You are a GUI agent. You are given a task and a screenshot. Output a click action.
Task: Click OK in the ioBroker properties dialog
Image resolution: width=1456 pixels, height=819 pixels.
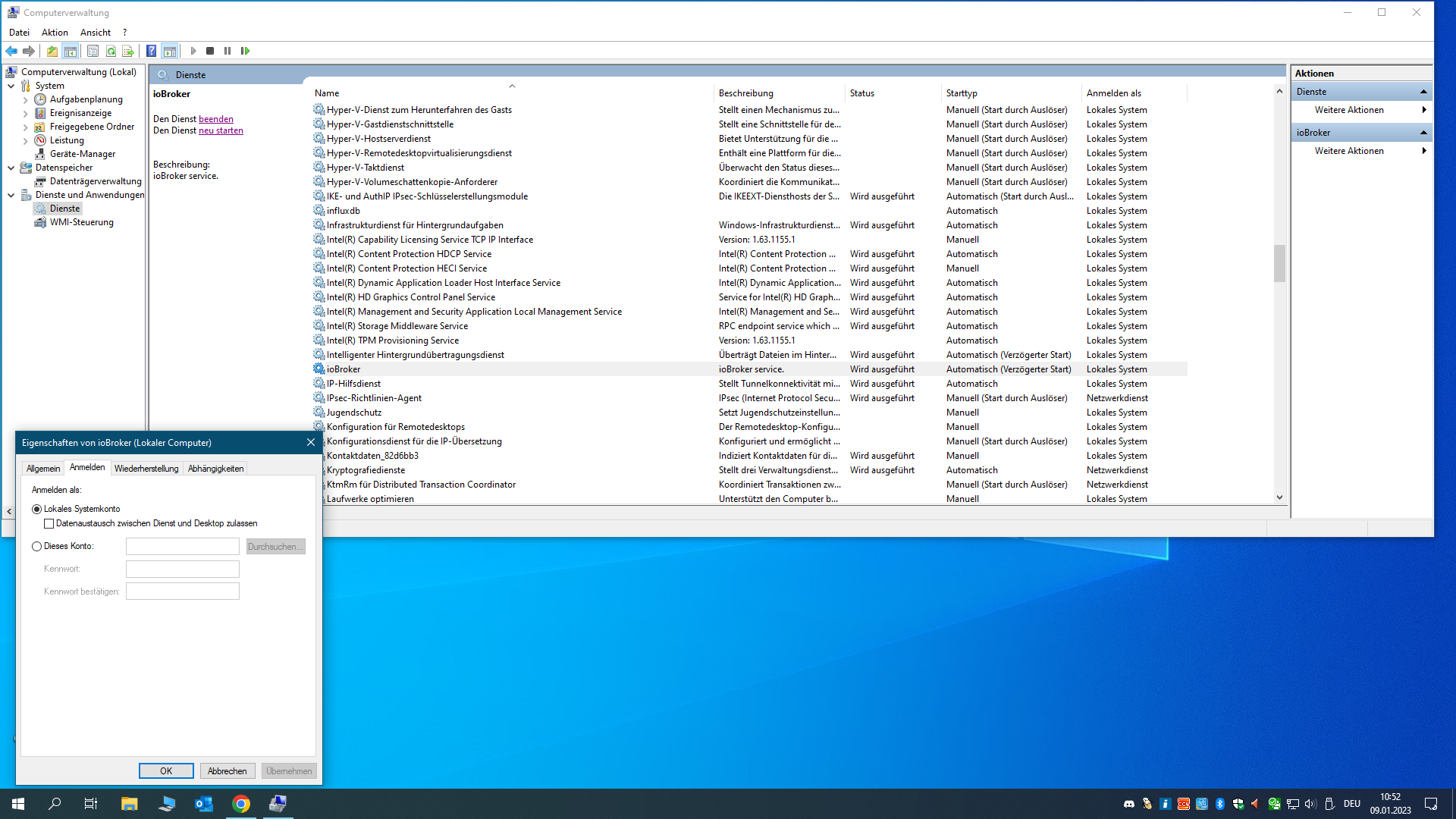166,771
